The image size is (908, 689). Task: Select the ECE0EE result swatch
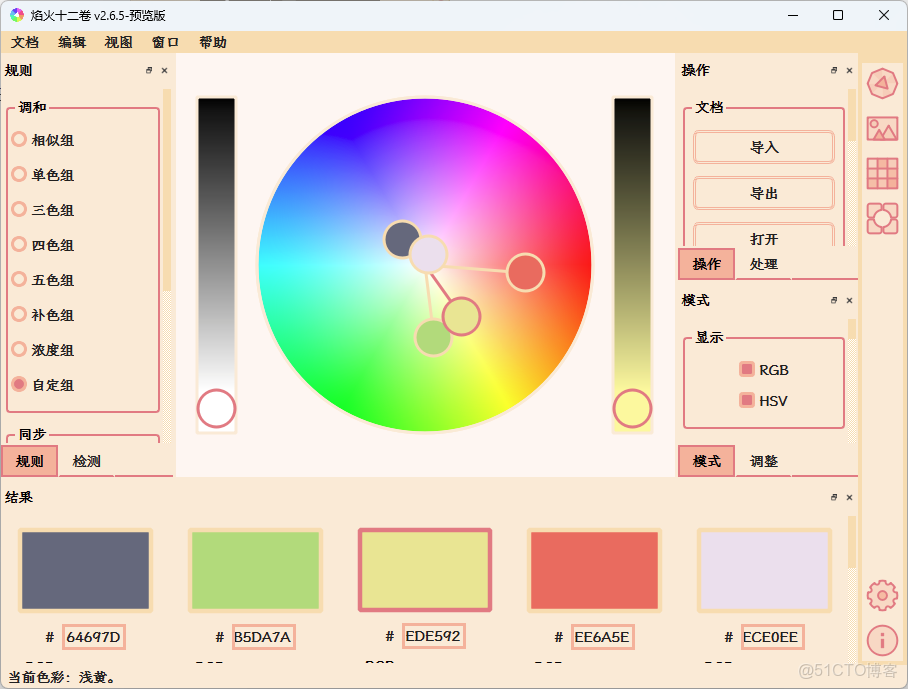[x=764, y=570]
